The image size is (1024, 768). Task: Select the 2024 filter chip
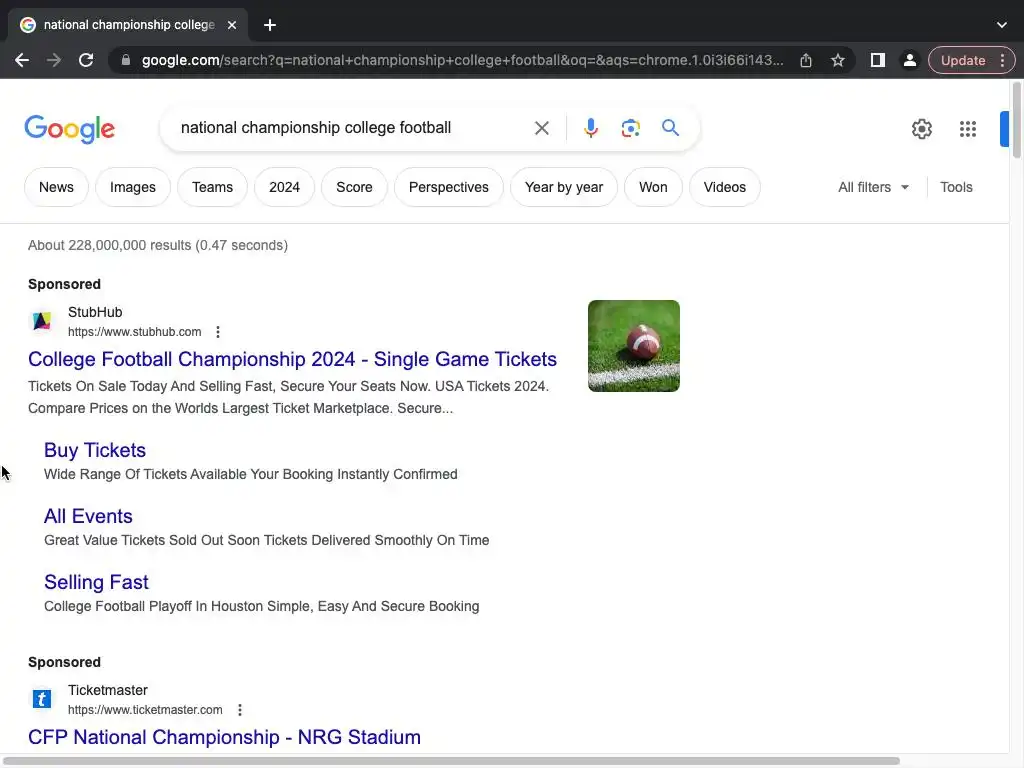[284, 187]
